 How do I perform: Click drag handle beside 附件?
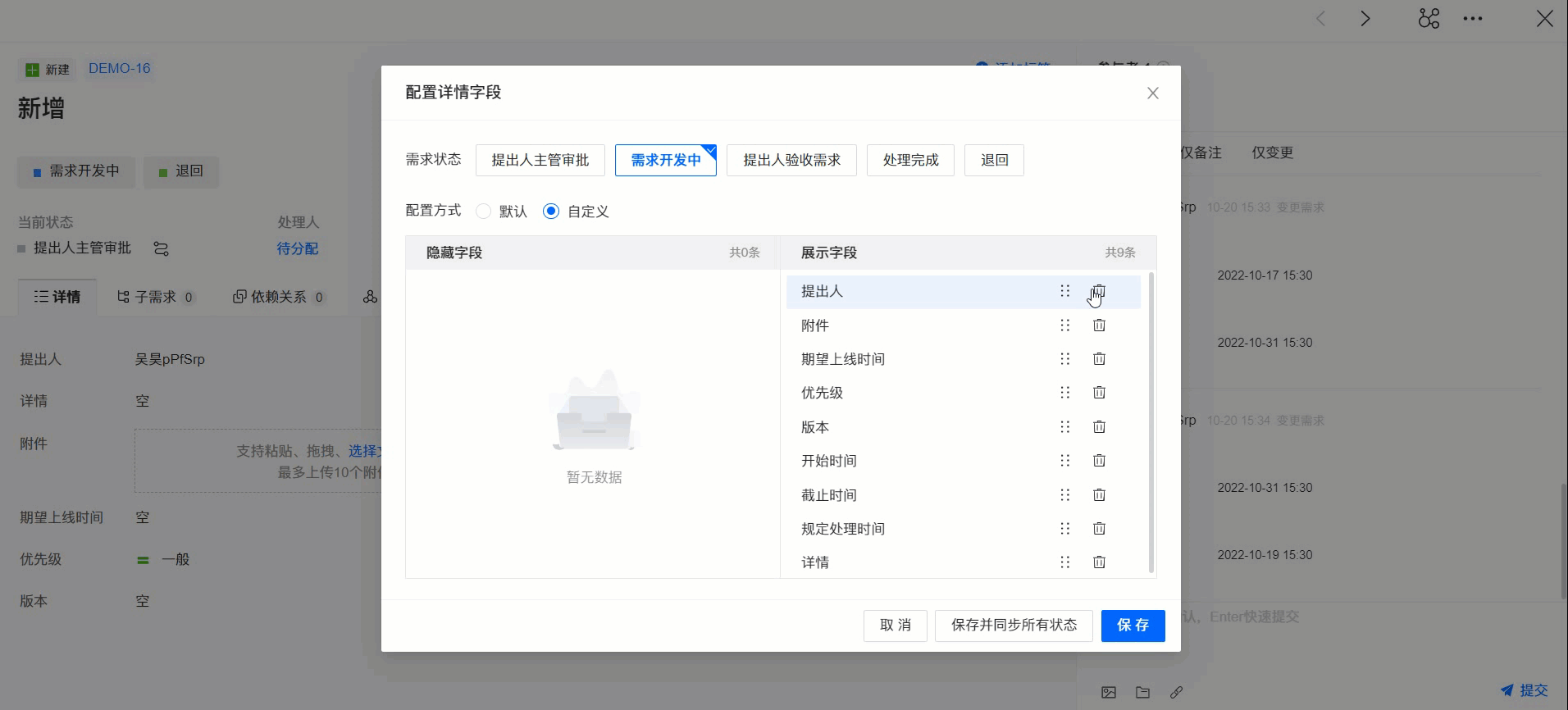1064,325
